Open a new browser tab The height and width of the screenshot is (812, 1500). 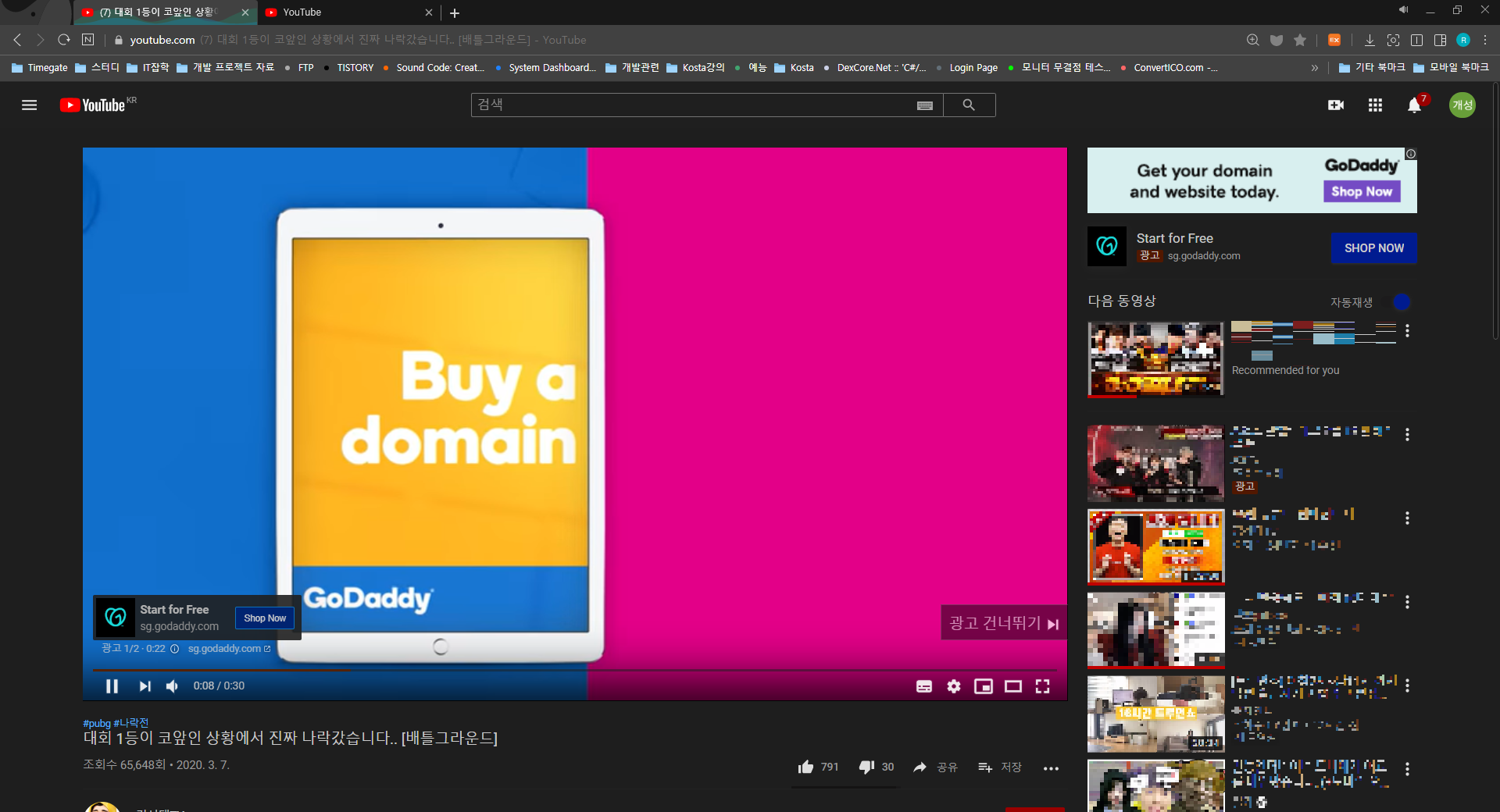point(455,12)
